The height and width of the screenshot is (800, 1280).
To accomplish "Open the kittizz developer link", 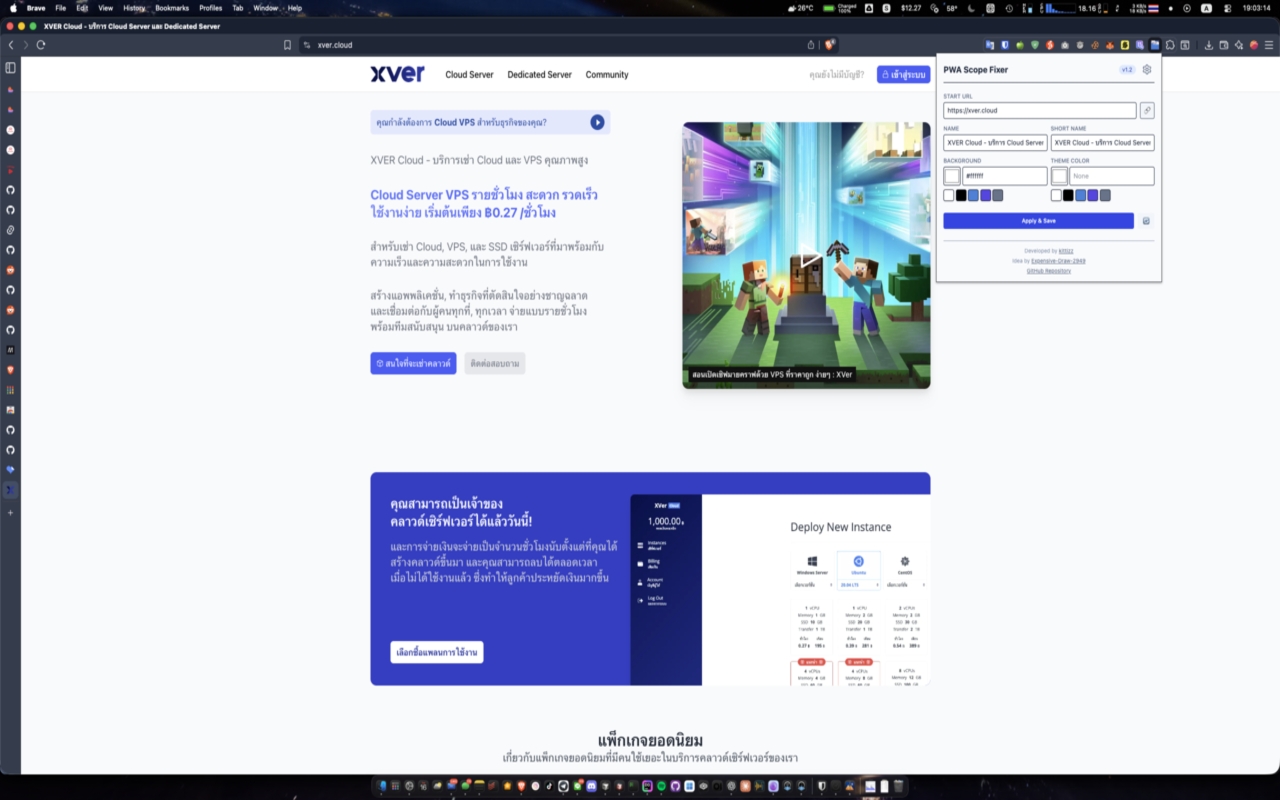I will pos(1065,251).
